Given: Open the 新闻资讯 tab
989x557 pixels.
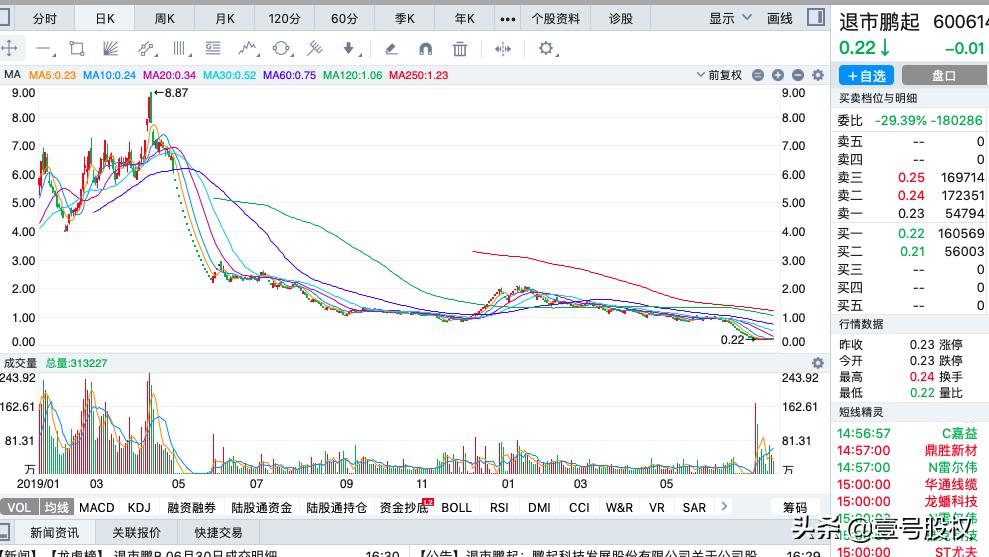Looking at the screenshot, I should (54, 532).
